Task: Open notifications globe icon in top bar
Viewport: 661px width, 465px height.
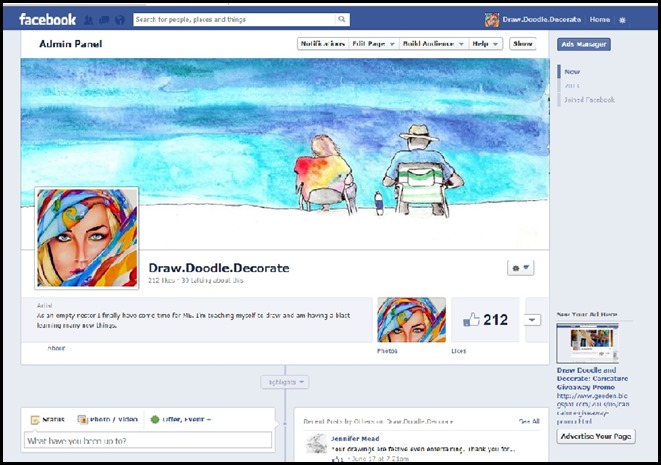Action: coord(120,20)
